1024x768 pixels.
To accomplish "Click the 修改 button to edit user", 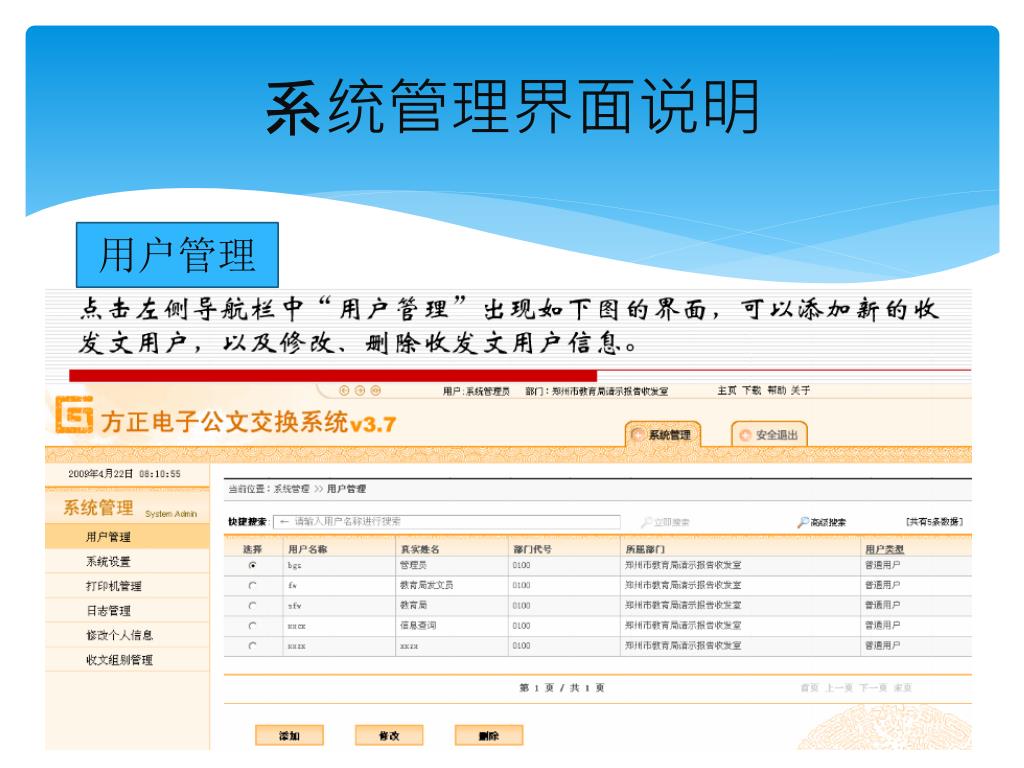I will pos(389,735).
